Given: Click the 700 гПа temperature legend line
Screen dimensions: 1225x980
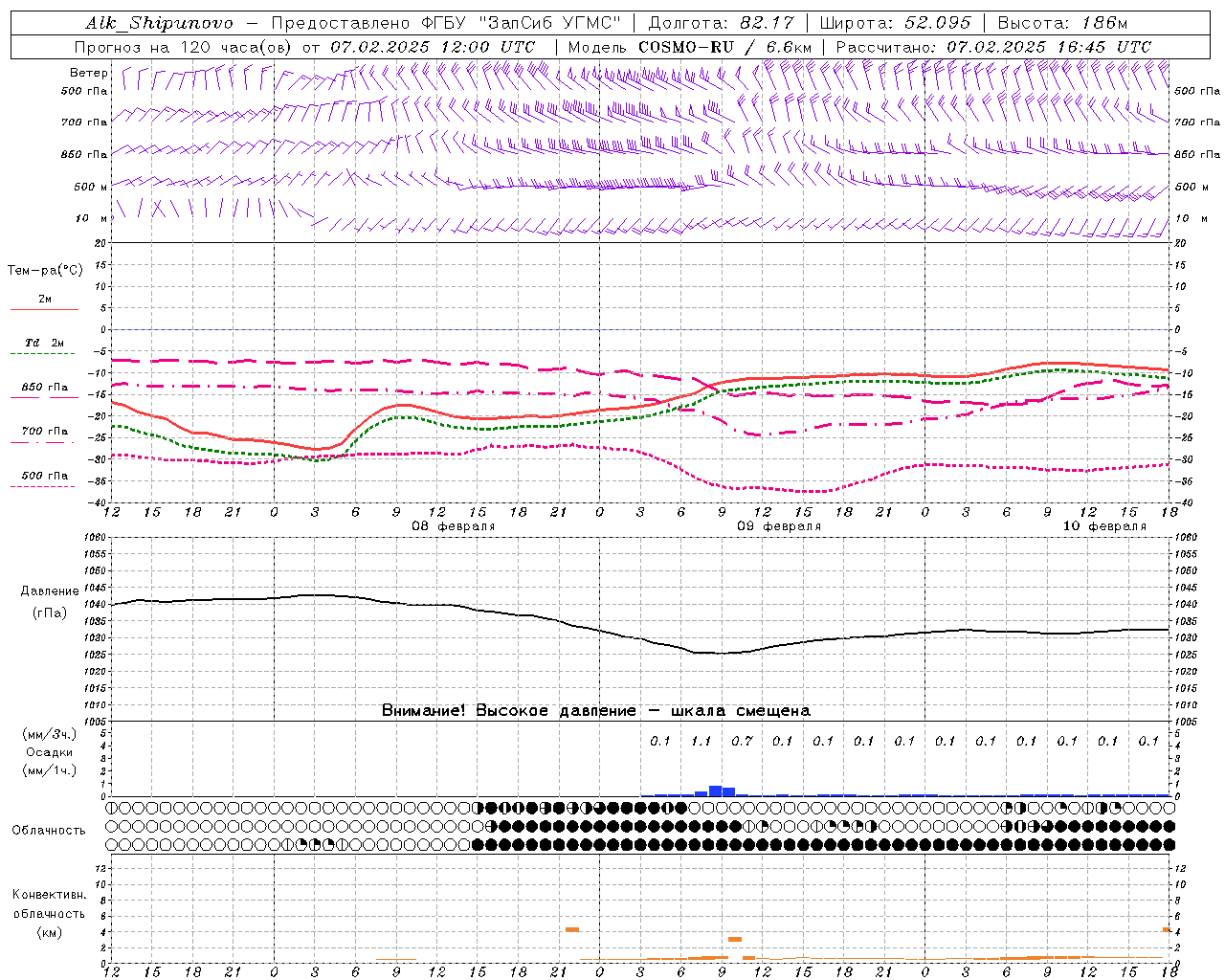Looking at the screenshot, I should pos(42,442).
